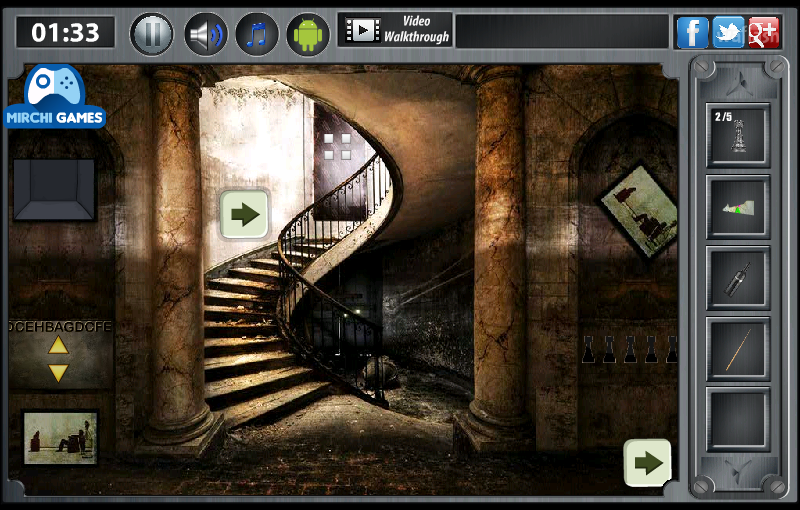The image size is (800, 510).
Task: Share on Twitter
Action: click(728, 32)
